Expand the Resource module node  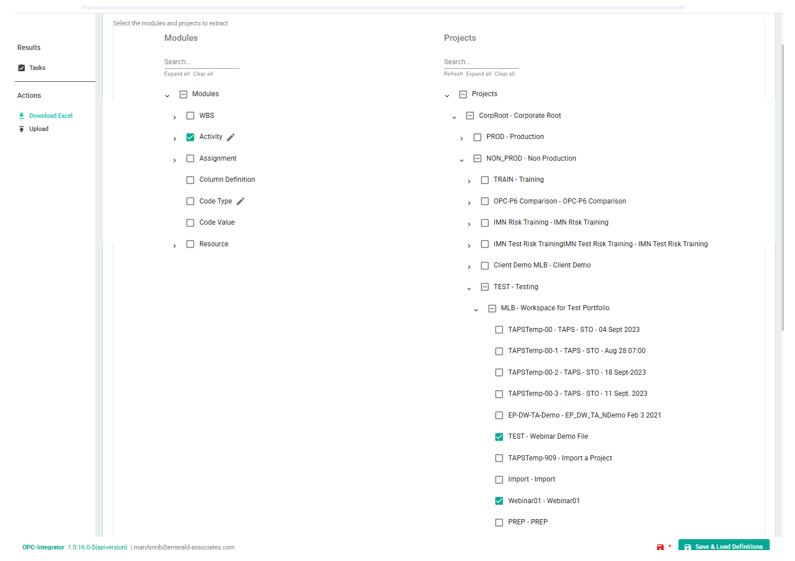click(174, 245)
